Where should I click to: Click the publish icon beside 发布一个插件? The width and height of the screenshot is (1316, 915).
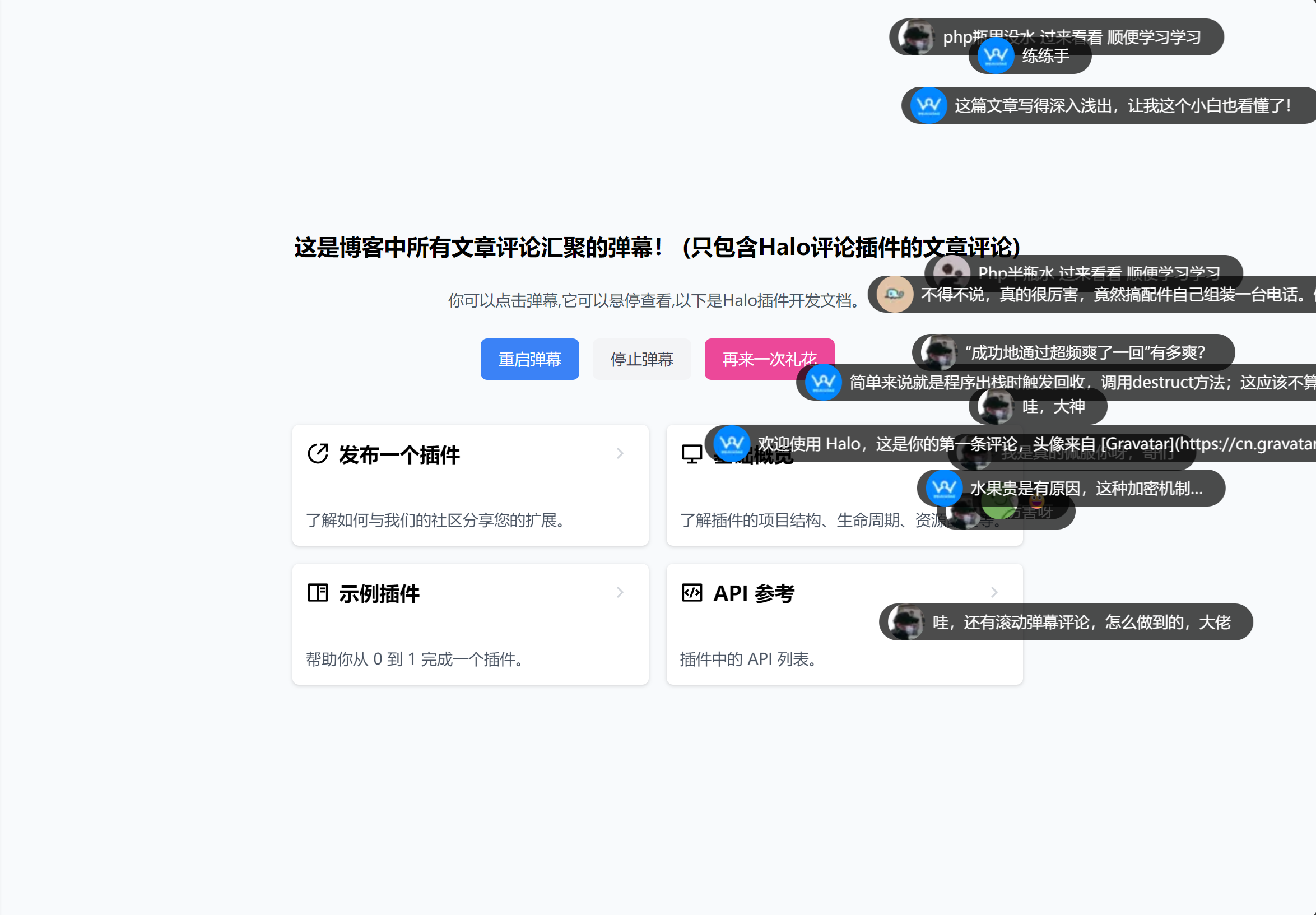(x=318, y=453)
